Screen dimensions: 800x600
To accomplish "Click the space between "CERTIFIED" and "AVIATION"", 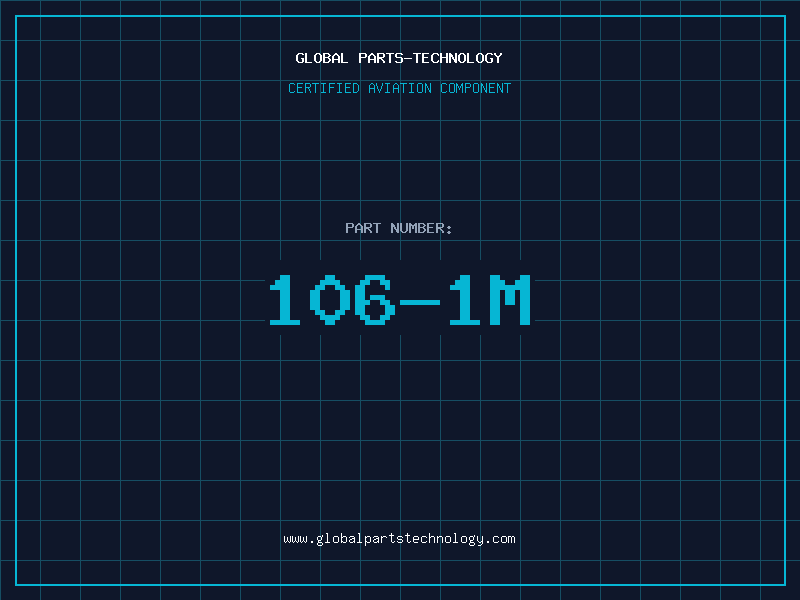I will click(362, 89).
